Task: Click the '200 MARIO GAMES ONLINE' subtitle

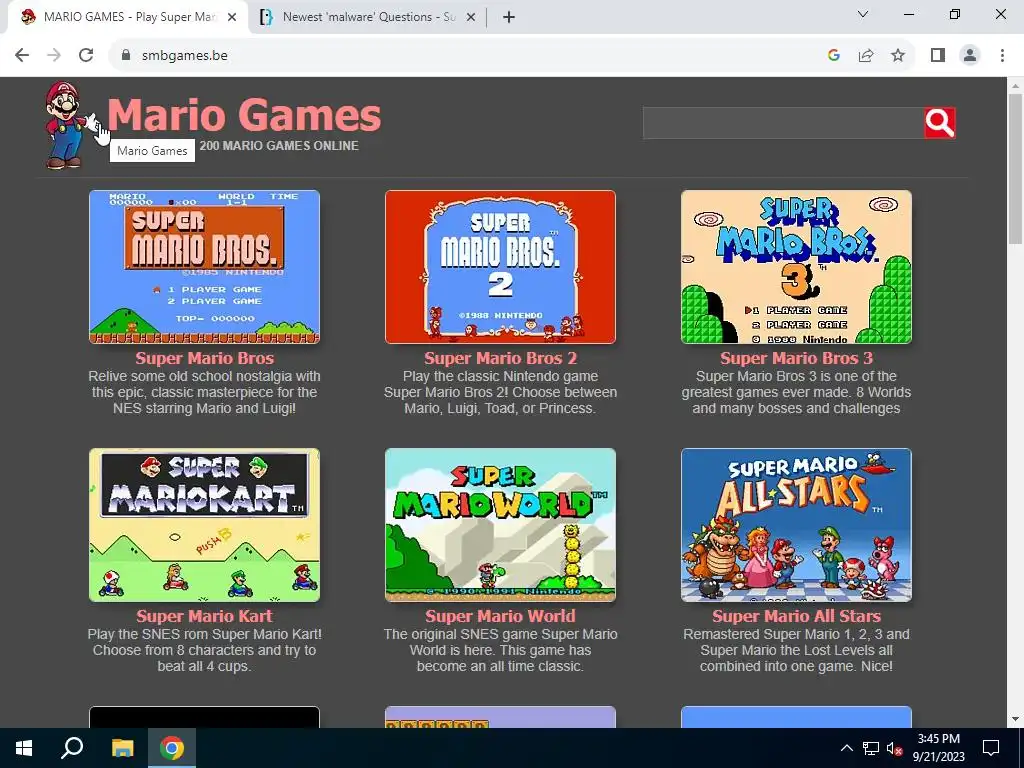Action: 279,146
